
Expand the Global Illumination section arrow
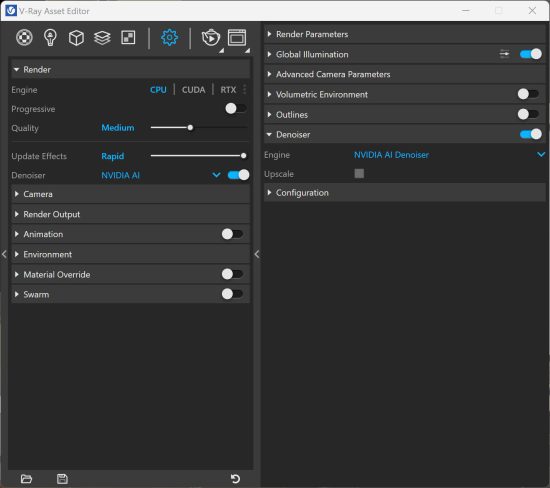click(x=269, y=54)
